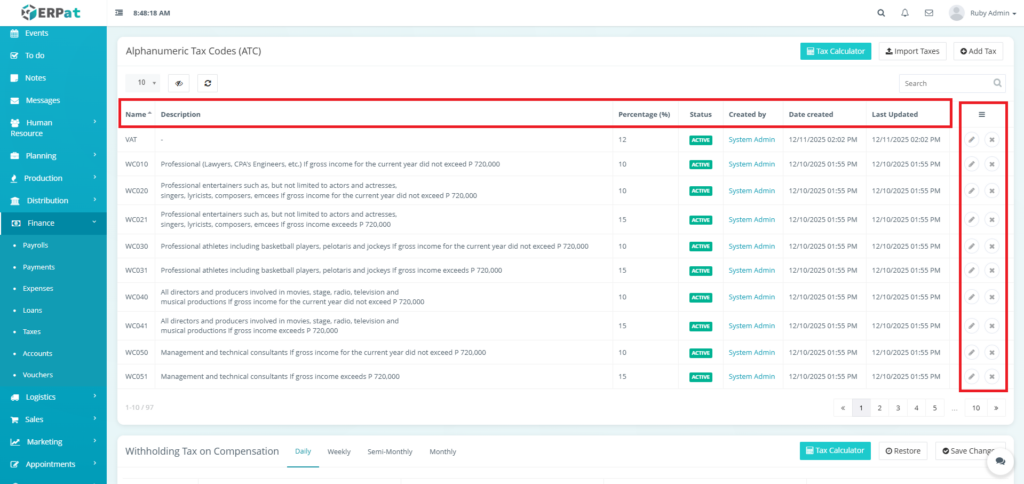Click System Admin link in VAT row
The image size is (1024, 484).
[x=751, y=140]
